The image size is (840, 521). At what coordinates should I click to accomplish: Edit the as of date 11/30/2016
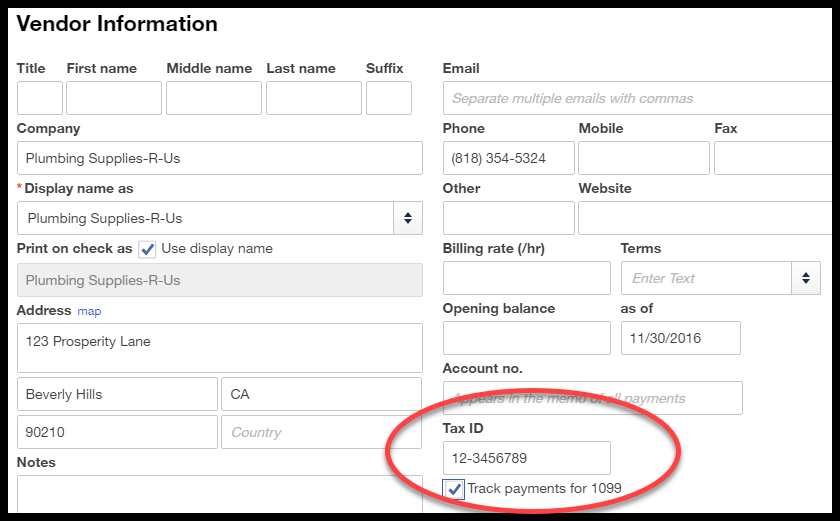point(681,338)
